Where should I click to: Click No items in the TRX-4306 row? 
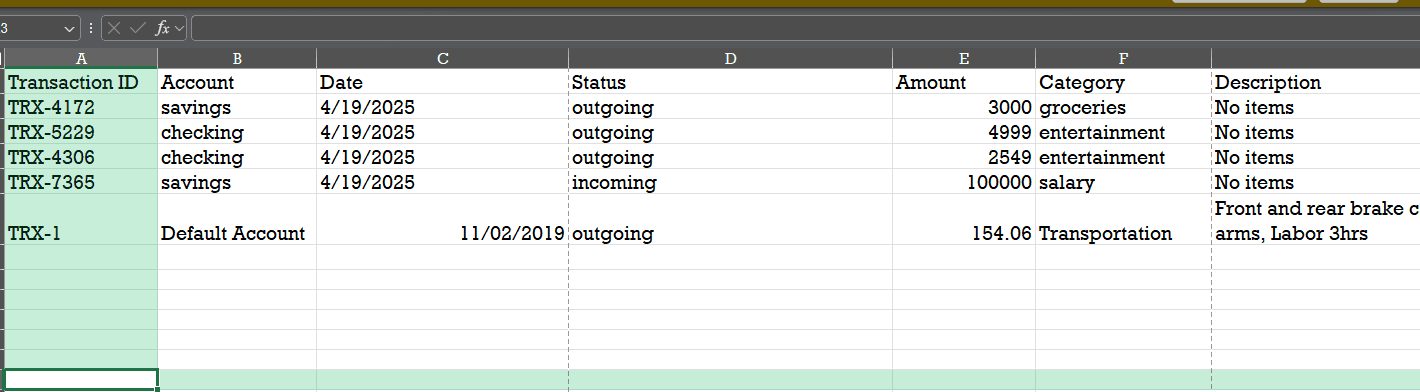coord(1316,157)
